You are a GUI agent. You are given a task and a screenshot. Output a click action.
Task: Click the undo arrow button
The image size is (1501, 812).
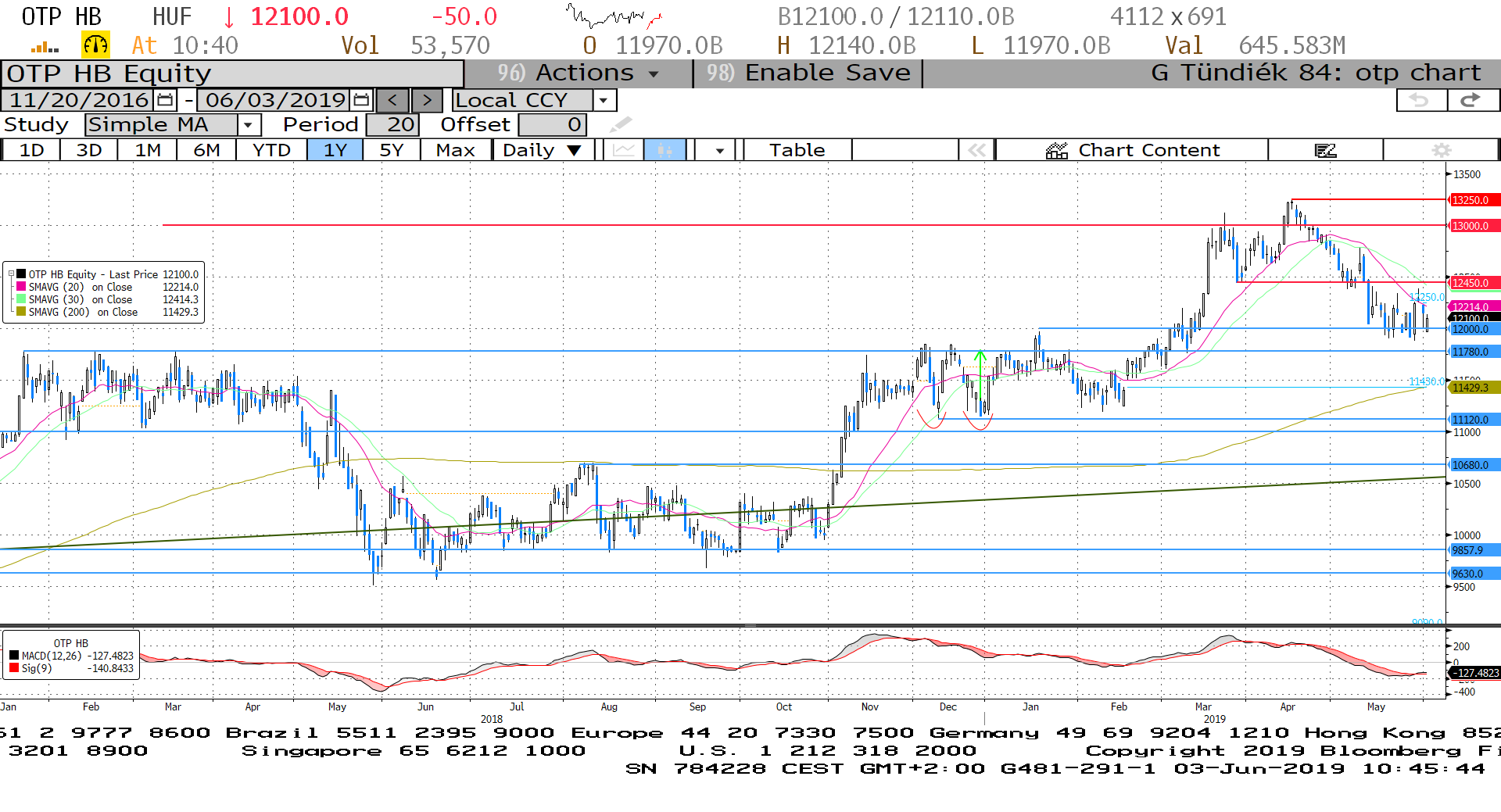pyautogui.click(x=1420, y=100)
